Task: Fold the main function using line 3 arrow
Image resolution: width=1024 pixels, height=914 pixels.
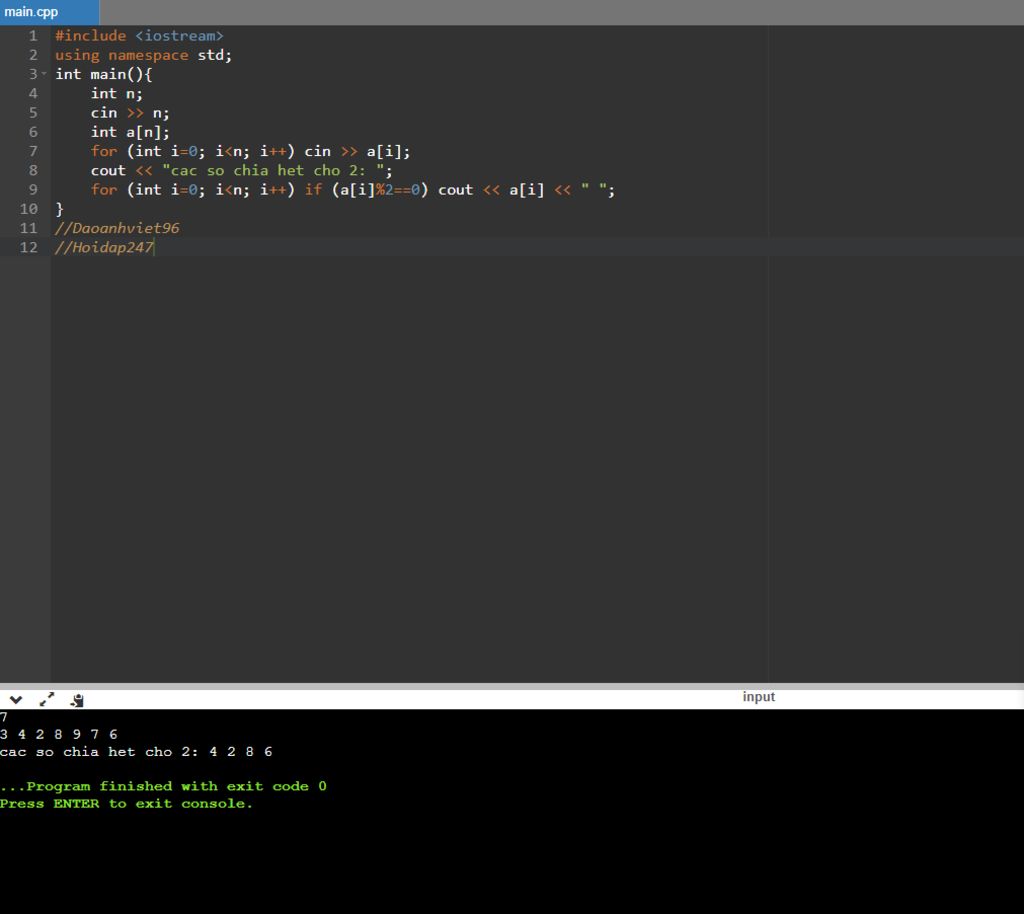Action: 44,74
